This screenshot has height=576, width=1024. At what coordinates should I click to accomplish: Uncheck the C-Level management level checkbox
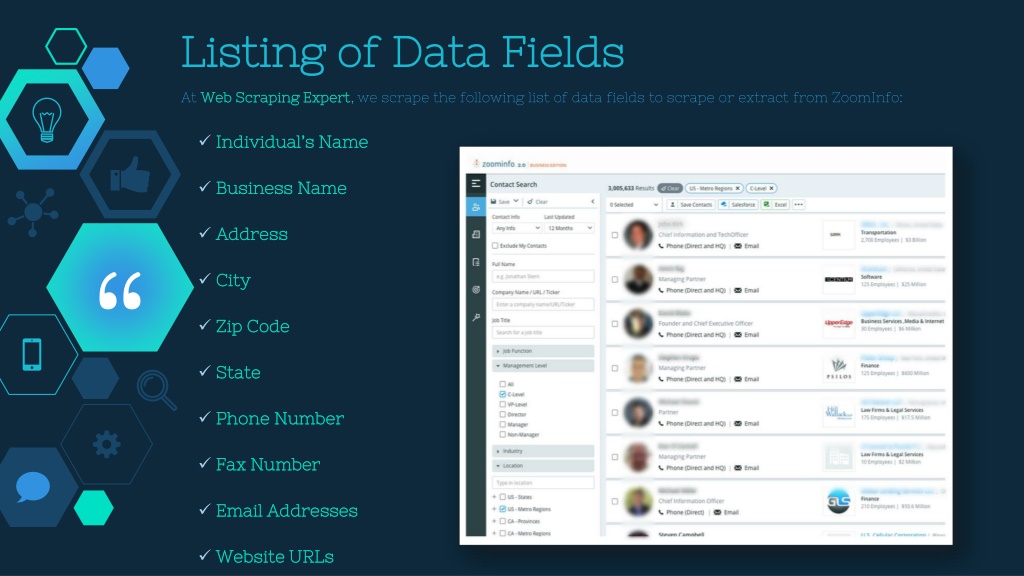click(x=502, y=394)
